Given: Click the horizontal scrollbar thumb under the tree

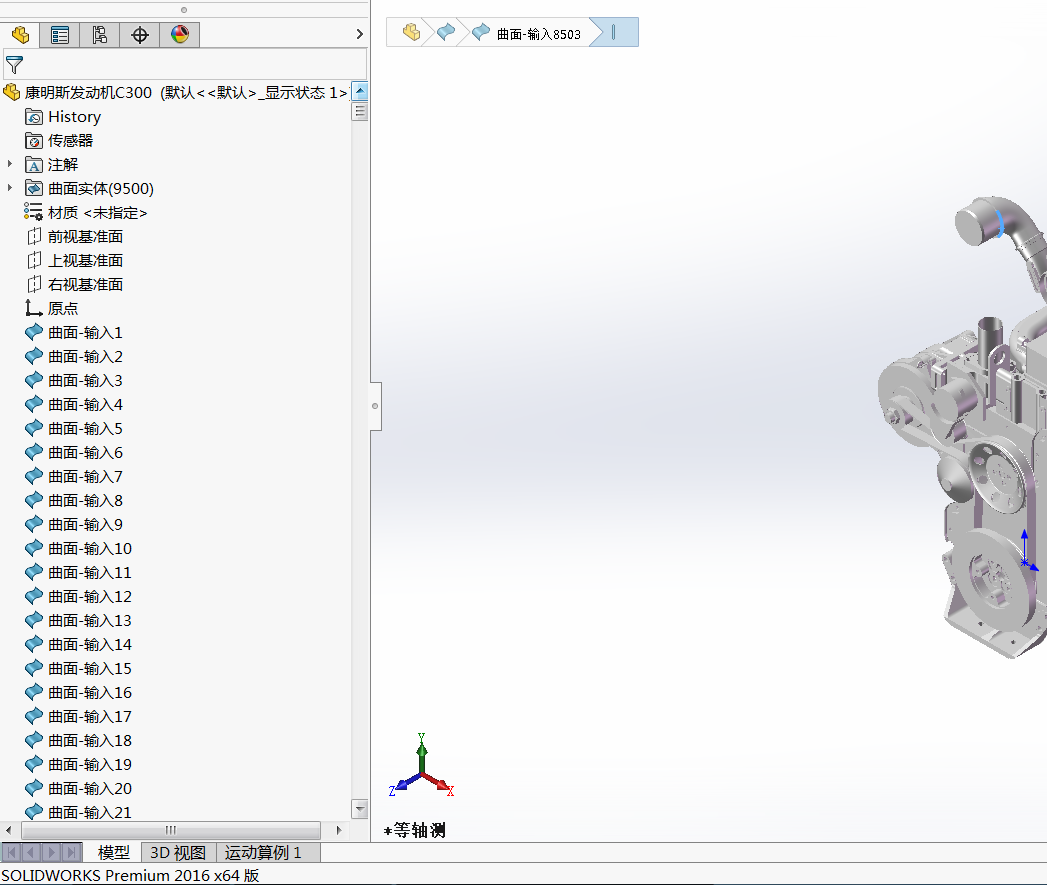Looking at the screenshot, I should [x=171, y=830].
